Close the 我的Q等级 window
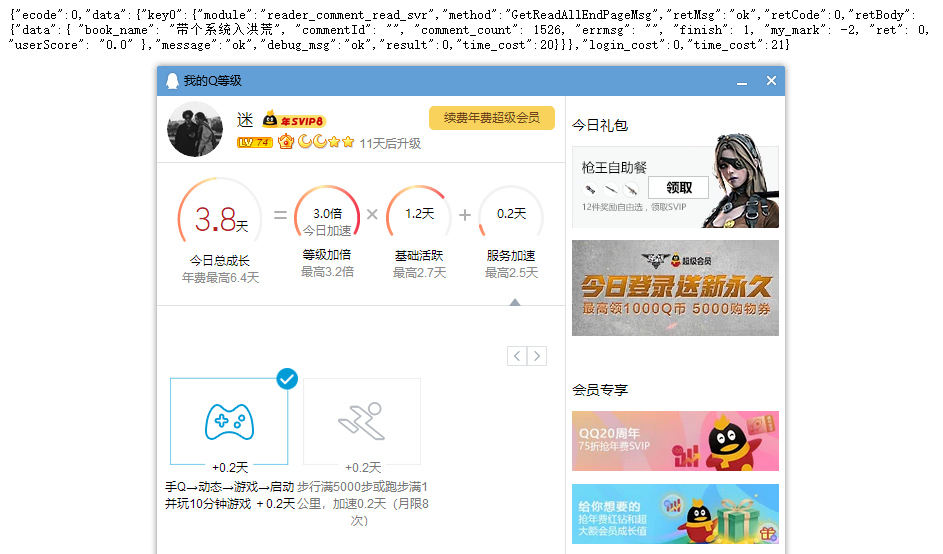 coord(772,81)
